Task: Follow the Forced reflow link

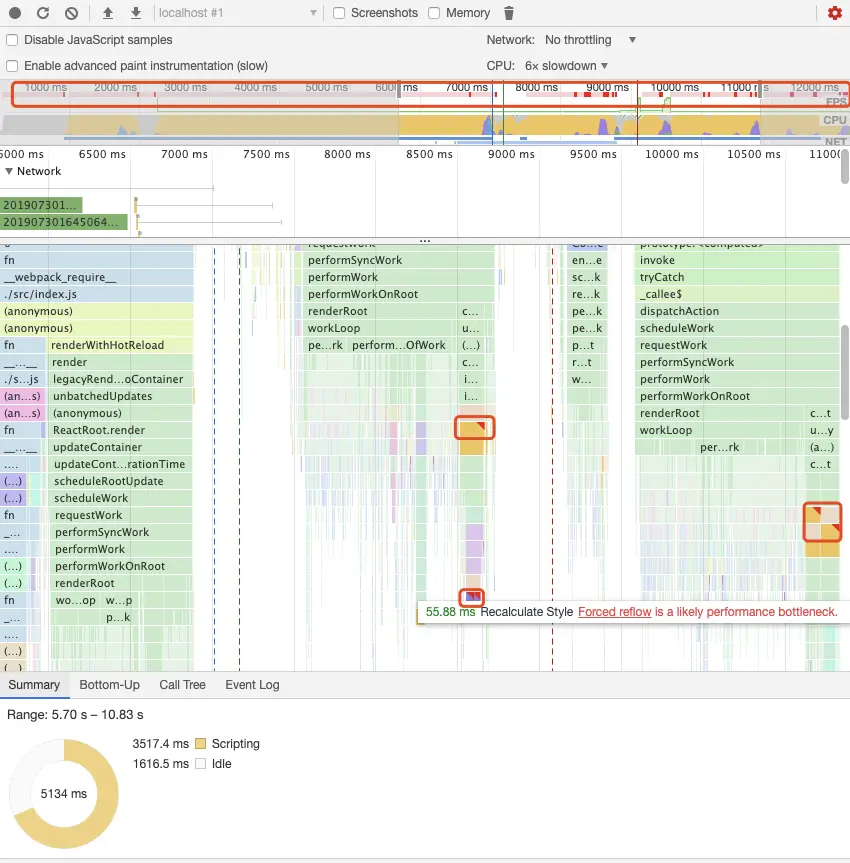Action: (x=614, y=612)
